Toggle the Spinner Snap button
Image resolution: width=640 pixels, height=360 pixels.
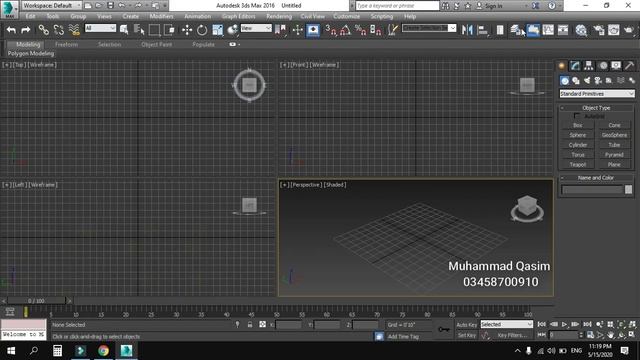coord(376,30)
